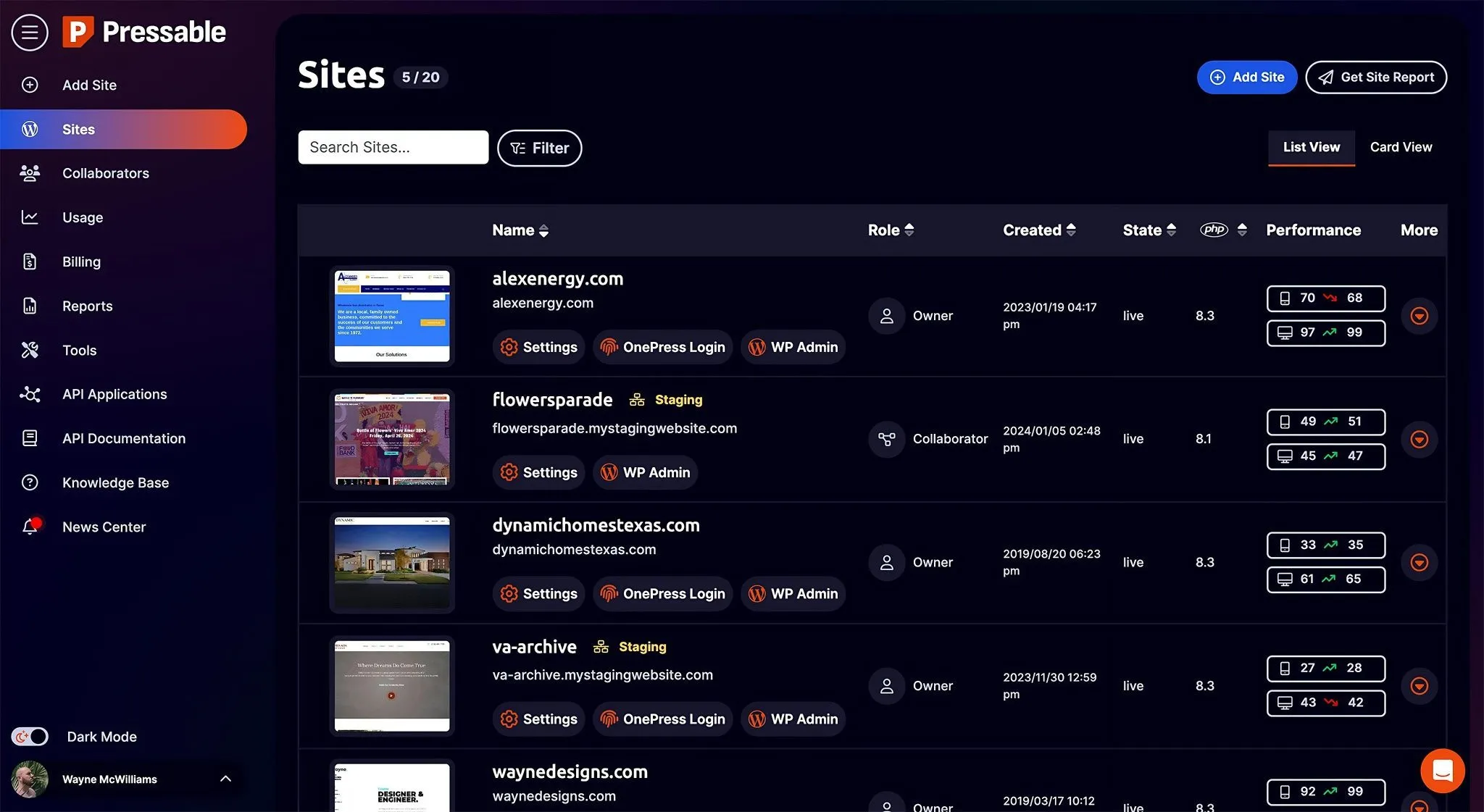Open the Knowledge Base help icon

pyautogui.click(x=30, y=482)
